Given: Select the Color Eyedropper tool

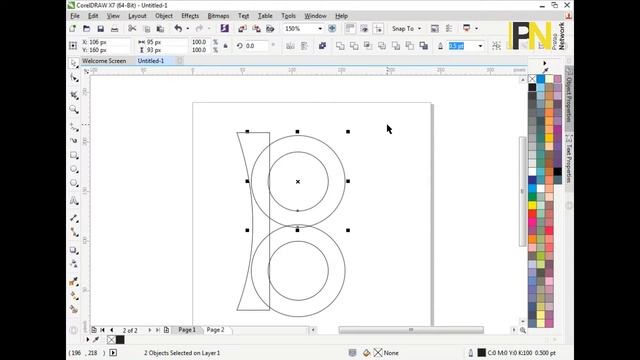Looking at the screenshot, I should click(x=74, y=282).
